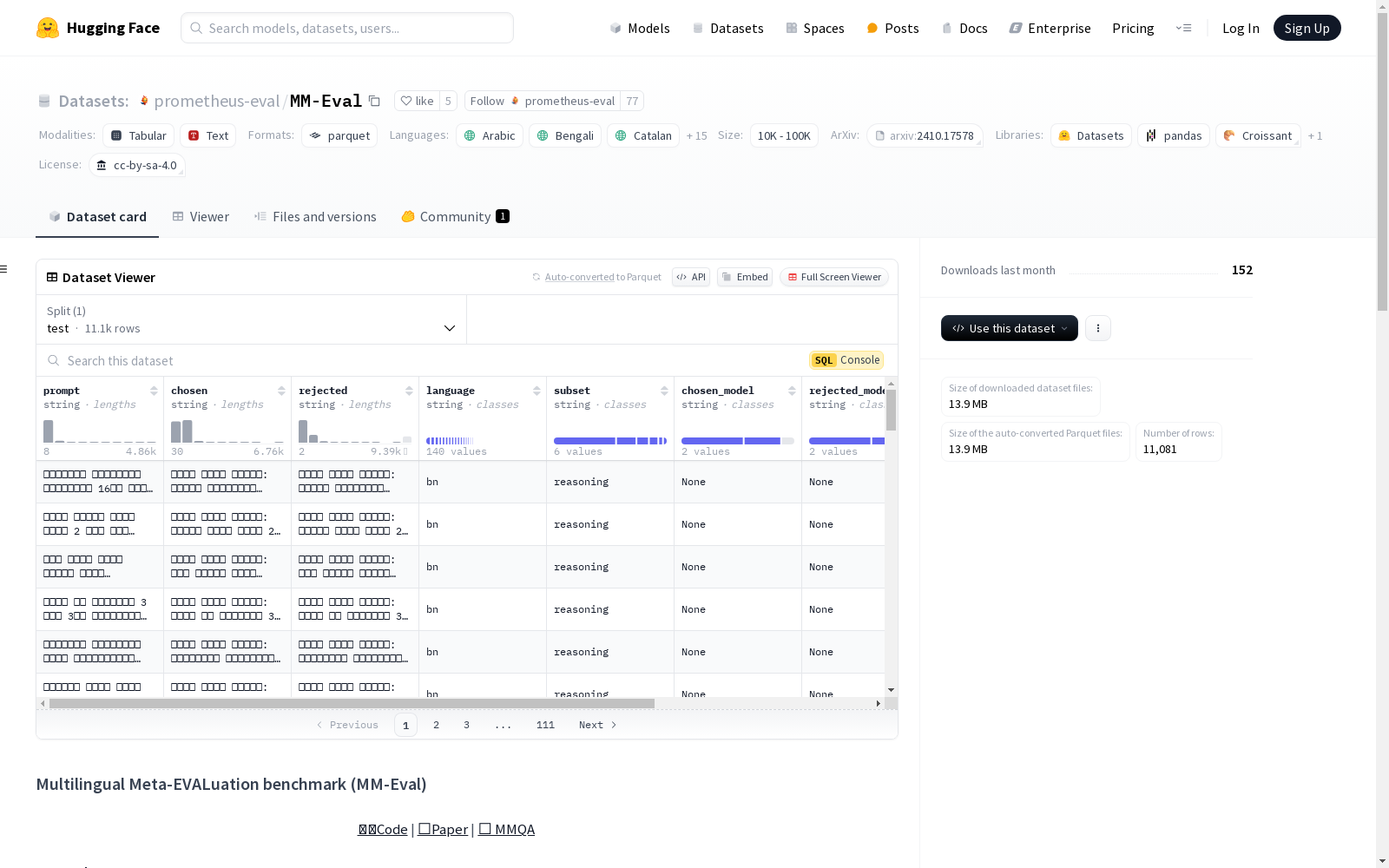Sort by the chosen_model column
1389x868 pixels.
(x=792, y=391)
